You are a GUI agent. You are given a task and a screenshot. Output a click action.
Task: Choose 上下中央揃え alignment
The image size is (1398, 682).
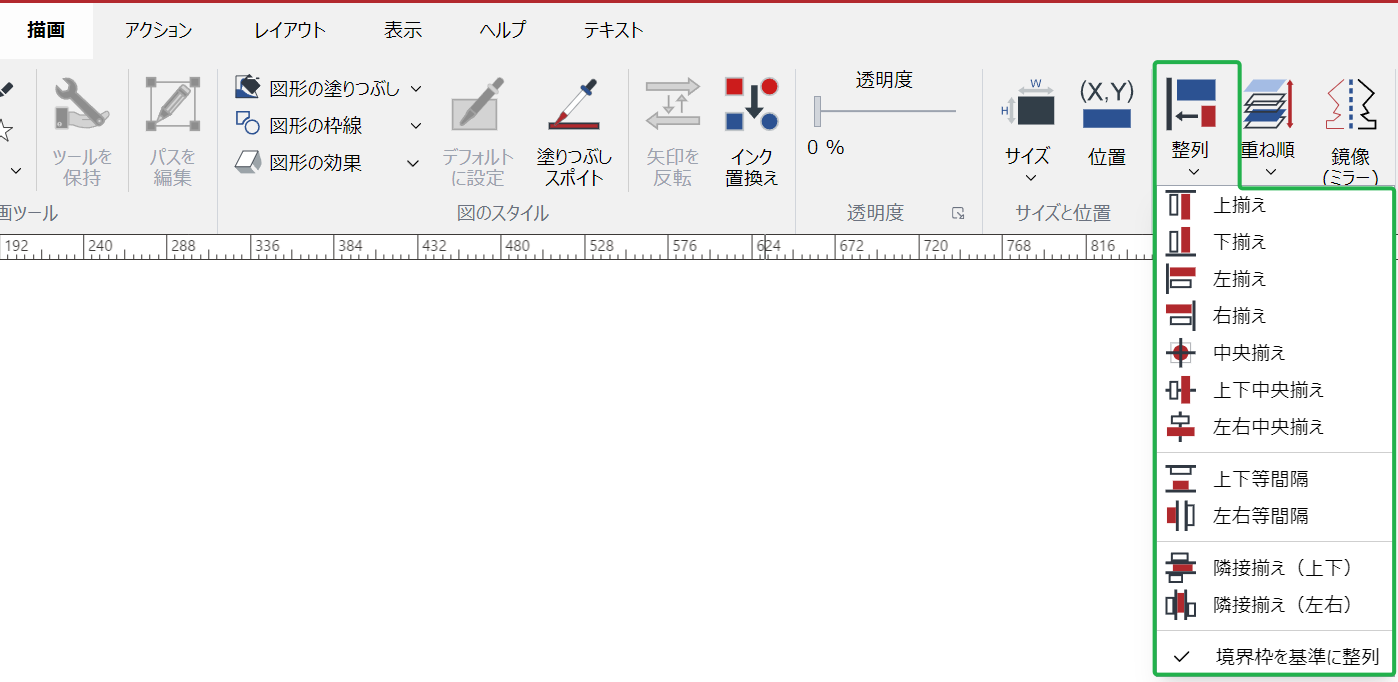point(1274,390)
